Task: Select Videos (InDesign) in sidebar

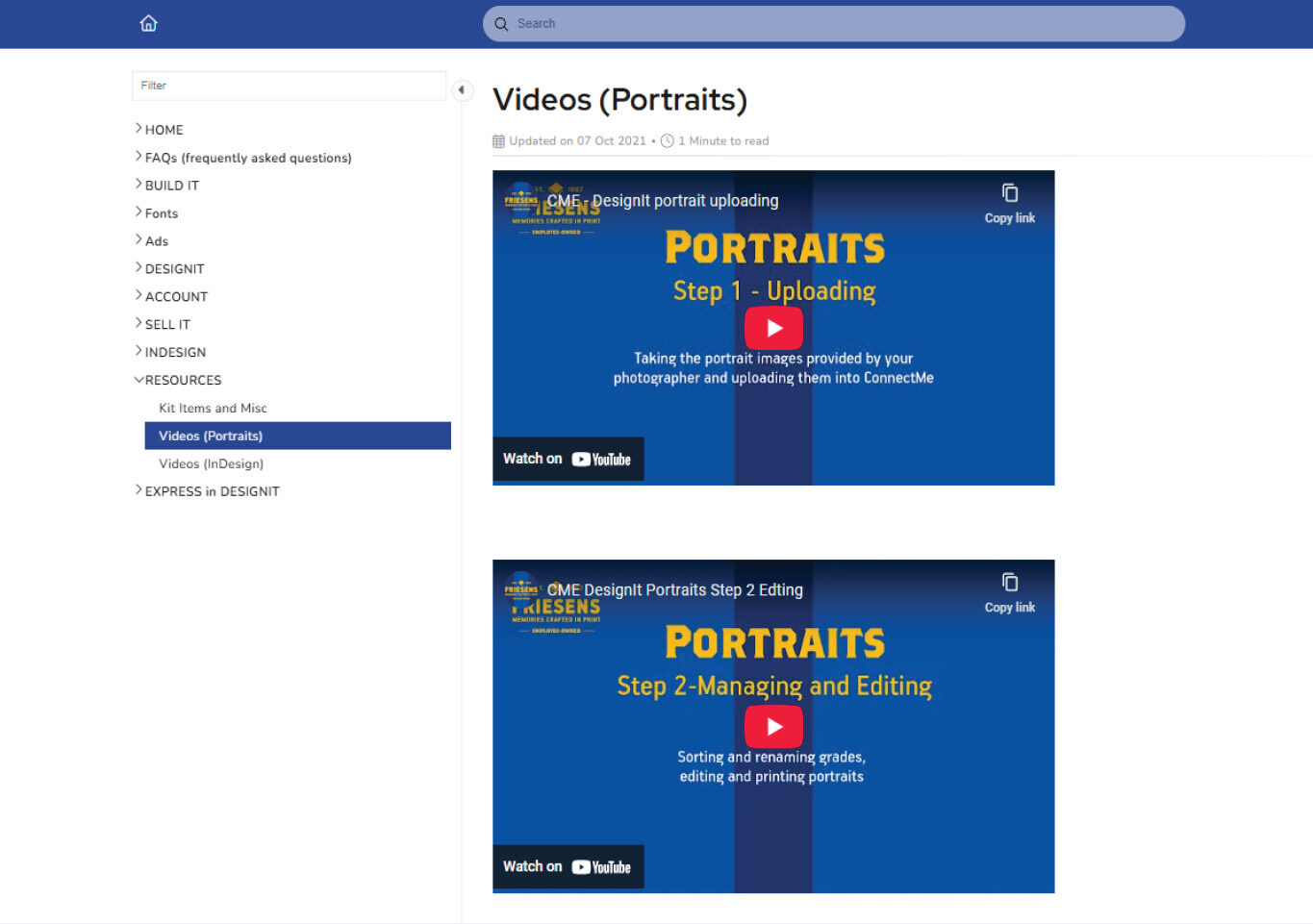Action: coord(211,463)
